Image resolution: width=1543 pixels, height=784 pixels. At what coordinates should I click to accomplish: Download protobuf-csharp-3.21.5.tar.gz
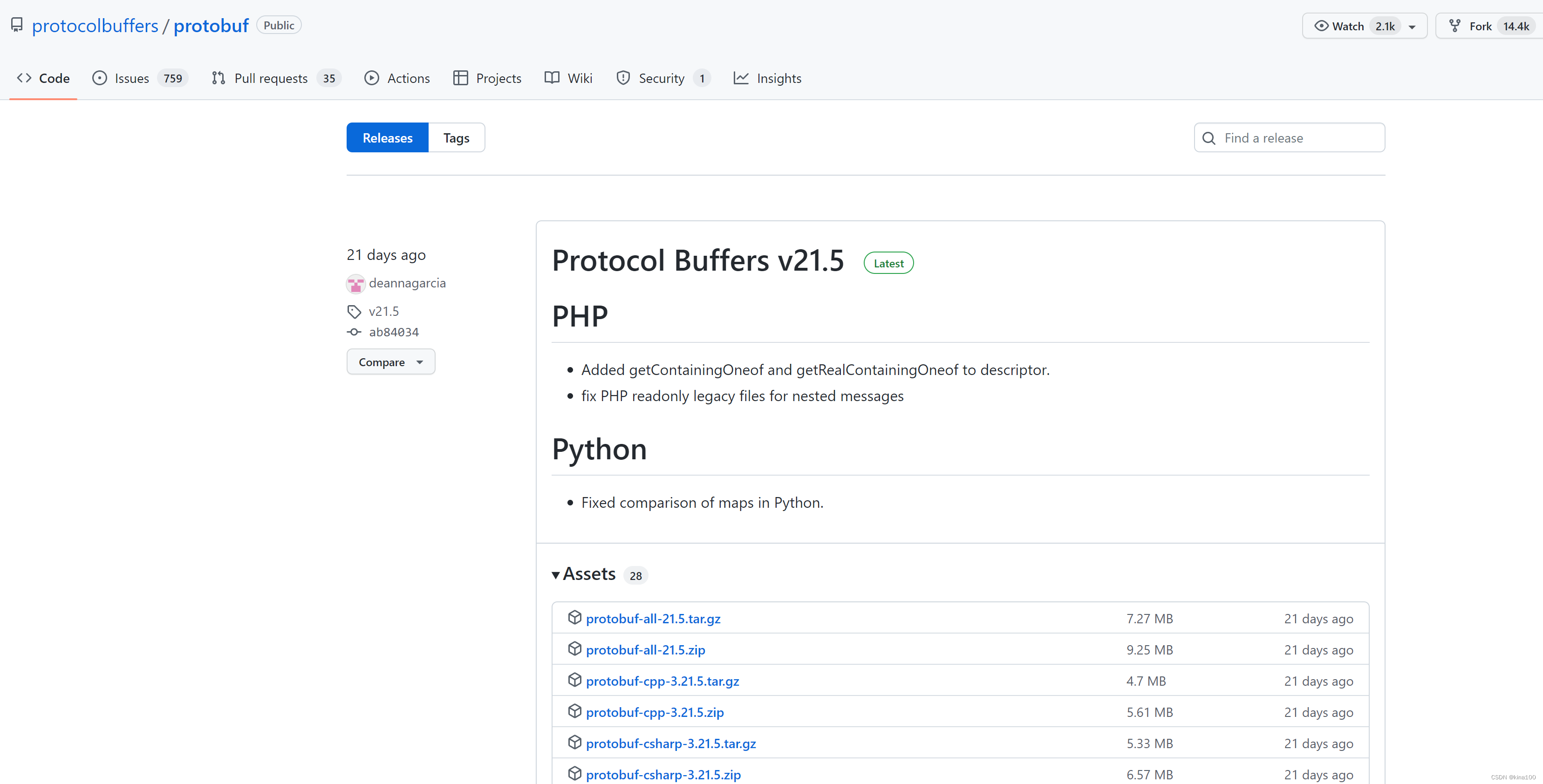(x=670, y=743)
